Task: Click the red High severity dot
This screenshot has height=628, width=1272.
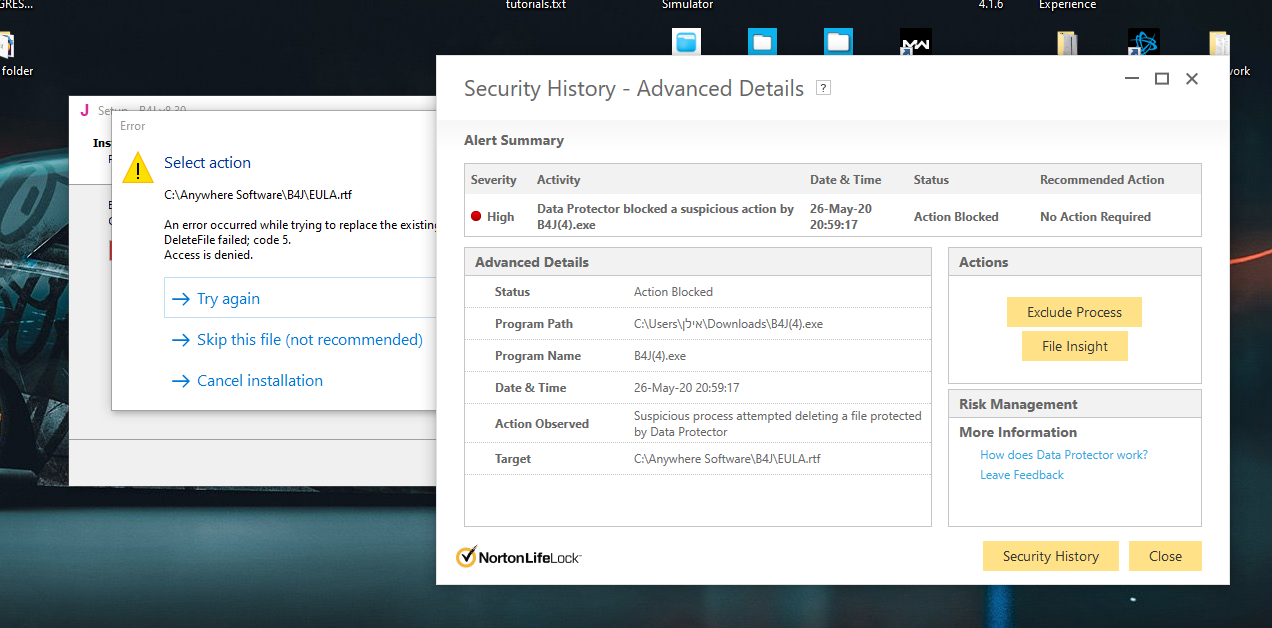Action: (476, 216)
